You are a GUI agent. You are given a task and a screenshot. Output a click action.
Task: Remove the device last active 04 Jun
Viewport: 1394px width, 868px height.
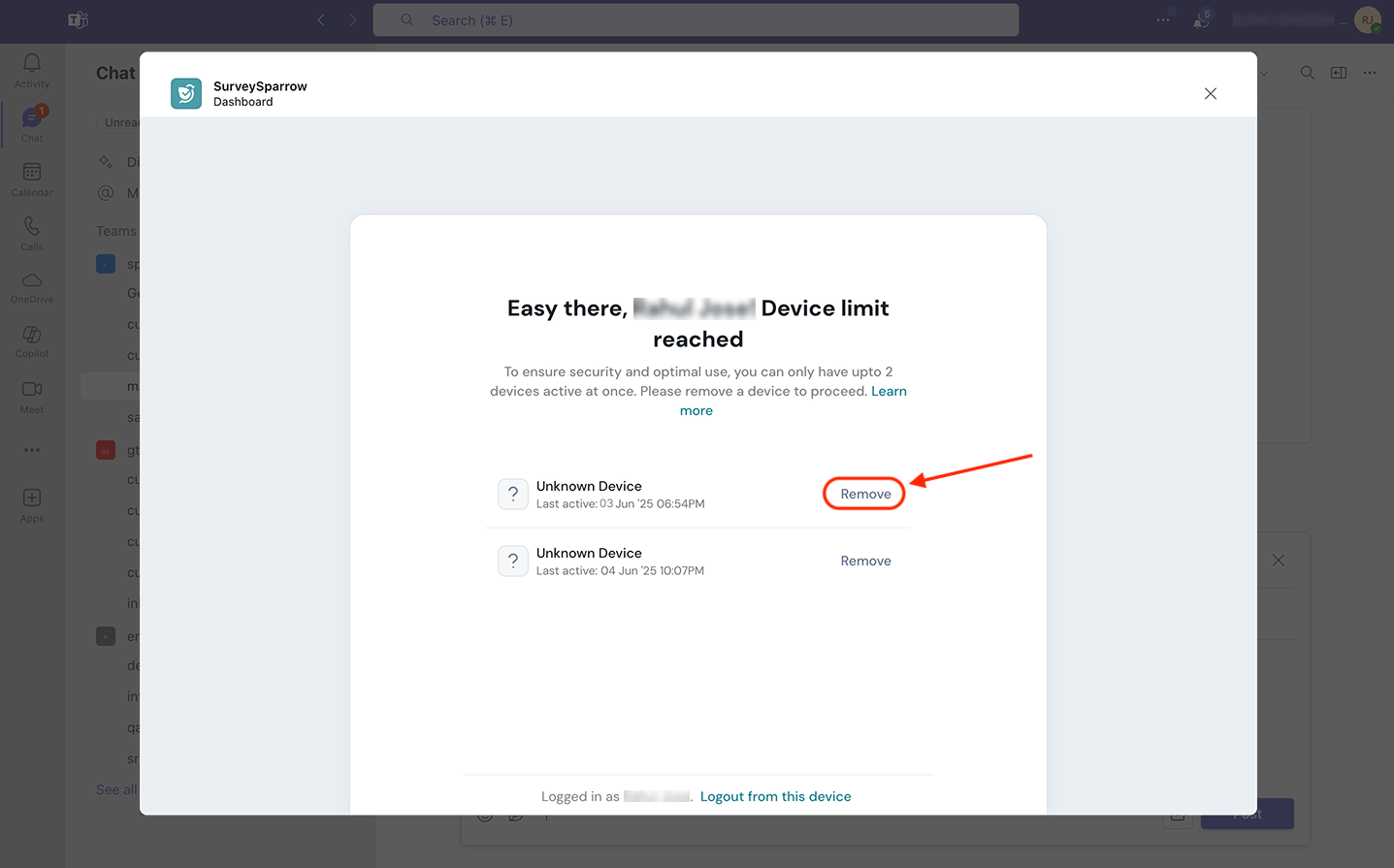pyautogui.click(x=865, y=561)
